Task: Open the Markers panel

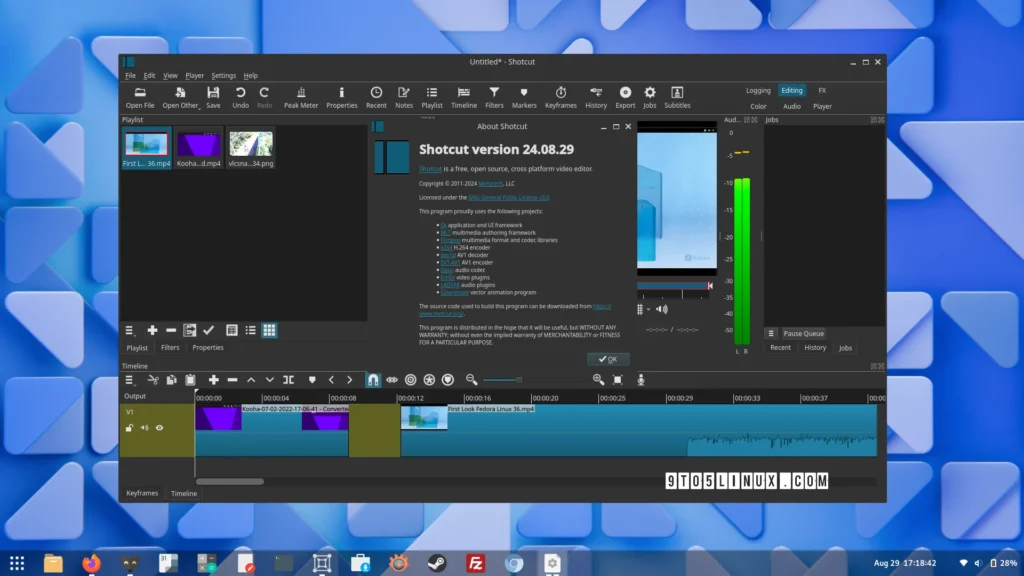Action: (524, 97)
